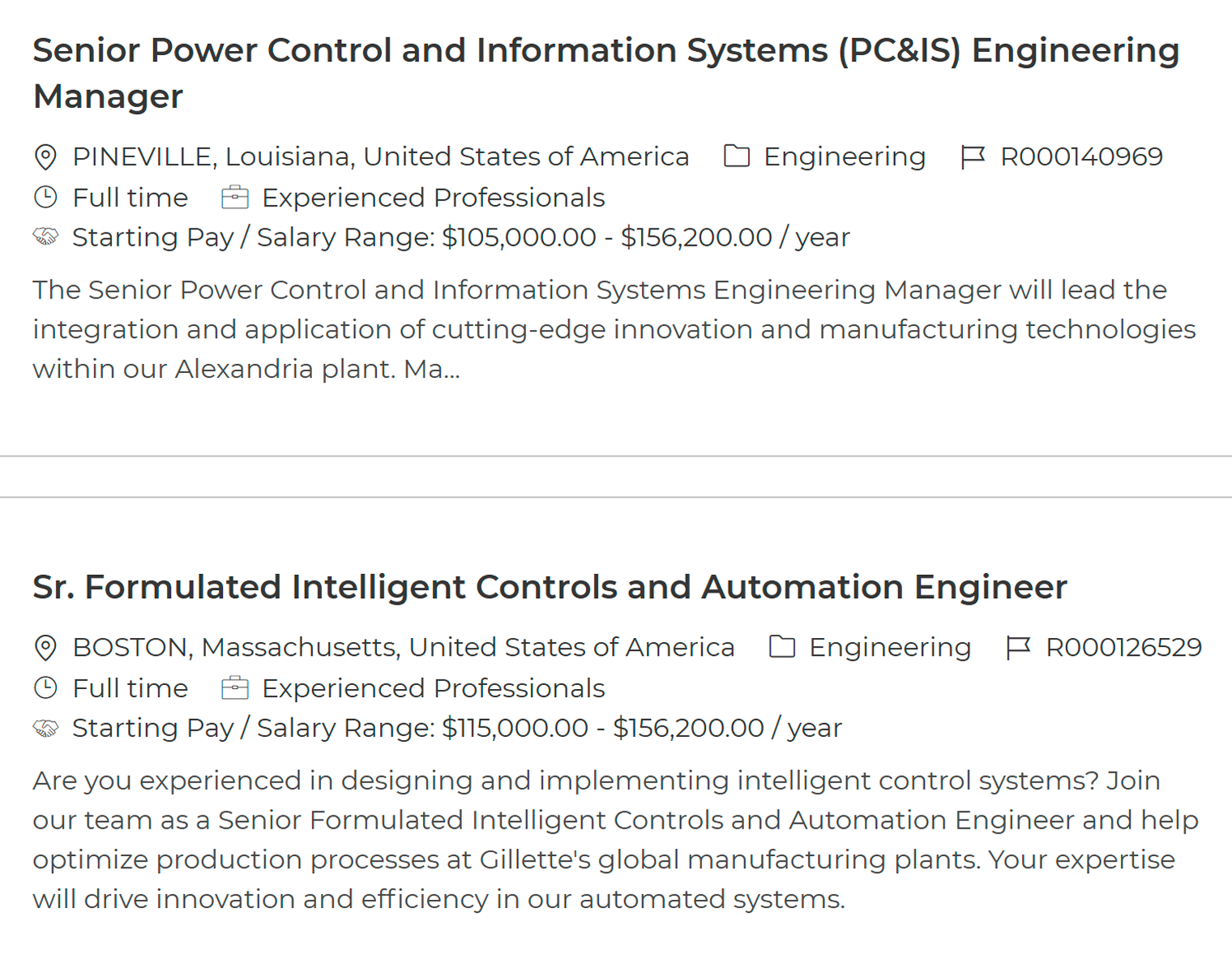Click handshake icon beside $105,000.00 salary range

pyautogui.click(x=46, y=237)
